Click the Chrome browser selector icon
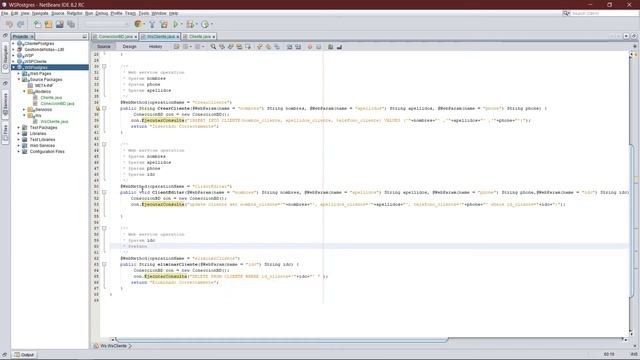 coord(138,24)
